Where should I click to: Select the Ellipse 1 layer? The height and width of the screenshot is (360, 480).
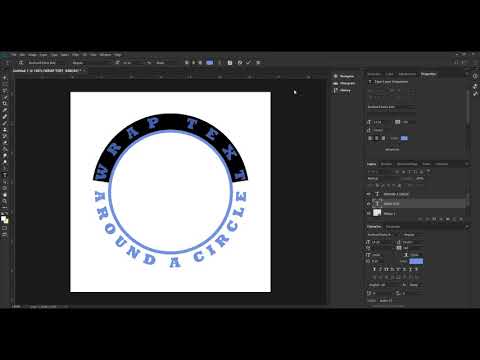(417, 213)
